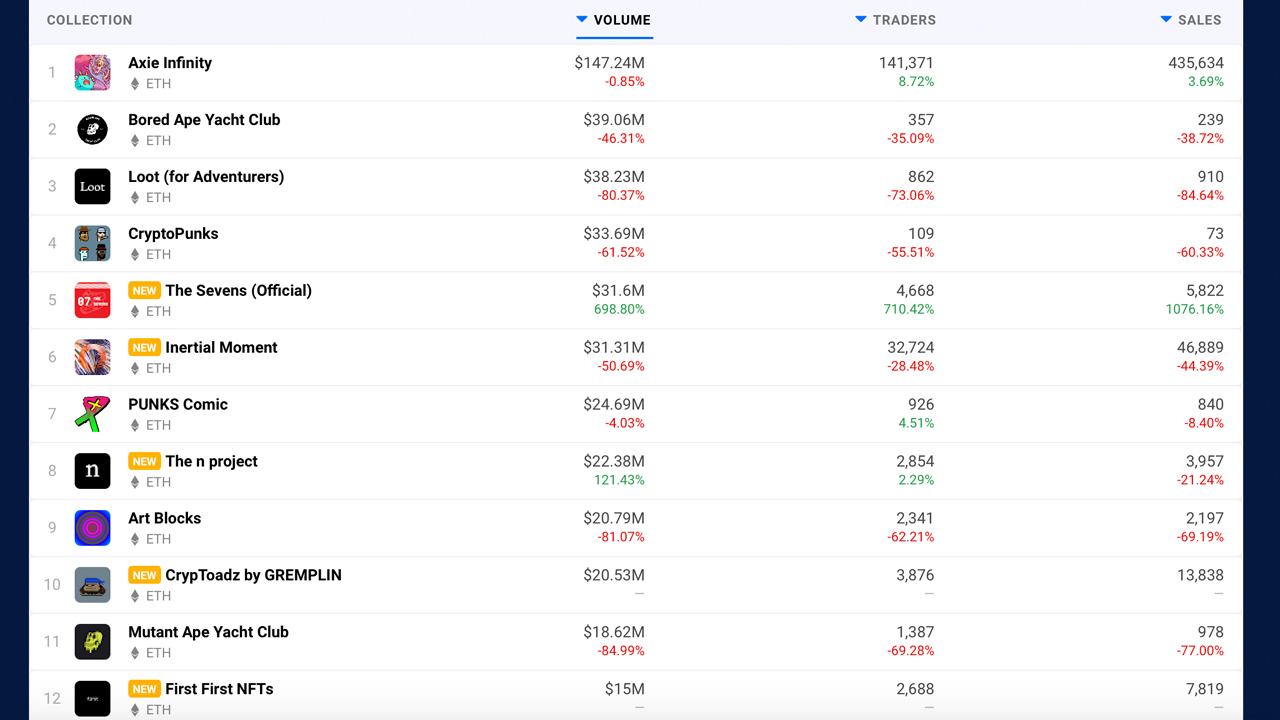Click the $33.69M volume value
The height and width of the screenshot is (720, 1280).
pos(614,234)
